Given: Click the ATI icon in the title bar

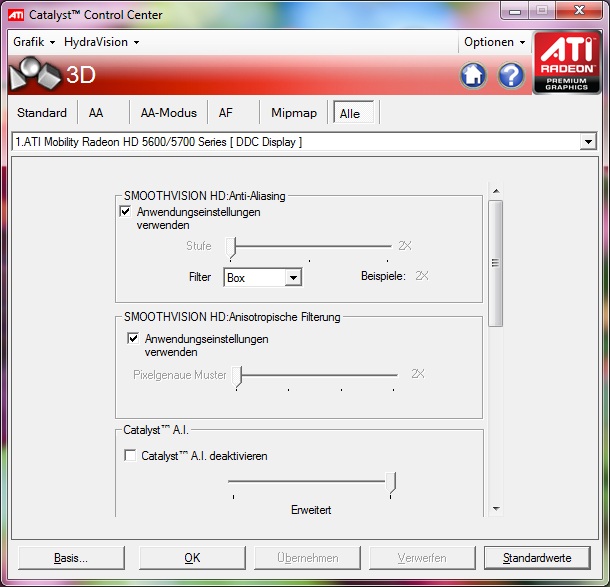Looking at the screenshot, I should click(16, 15).
